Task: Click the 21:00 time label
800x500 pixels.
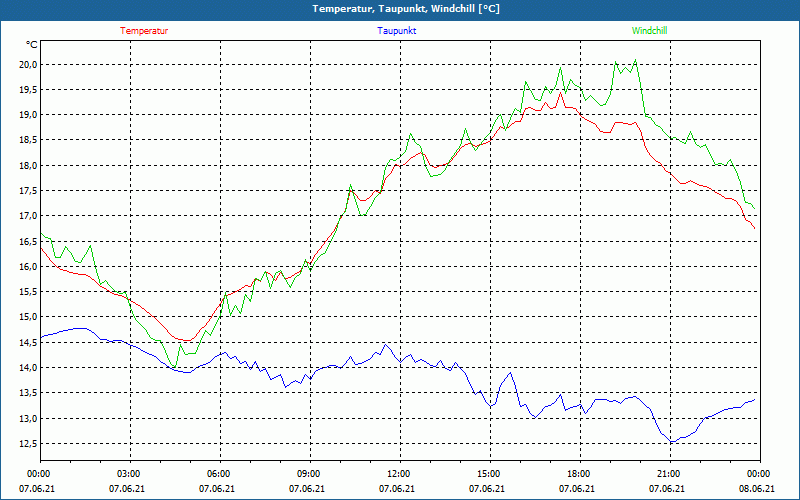Action: coord(668,474)
